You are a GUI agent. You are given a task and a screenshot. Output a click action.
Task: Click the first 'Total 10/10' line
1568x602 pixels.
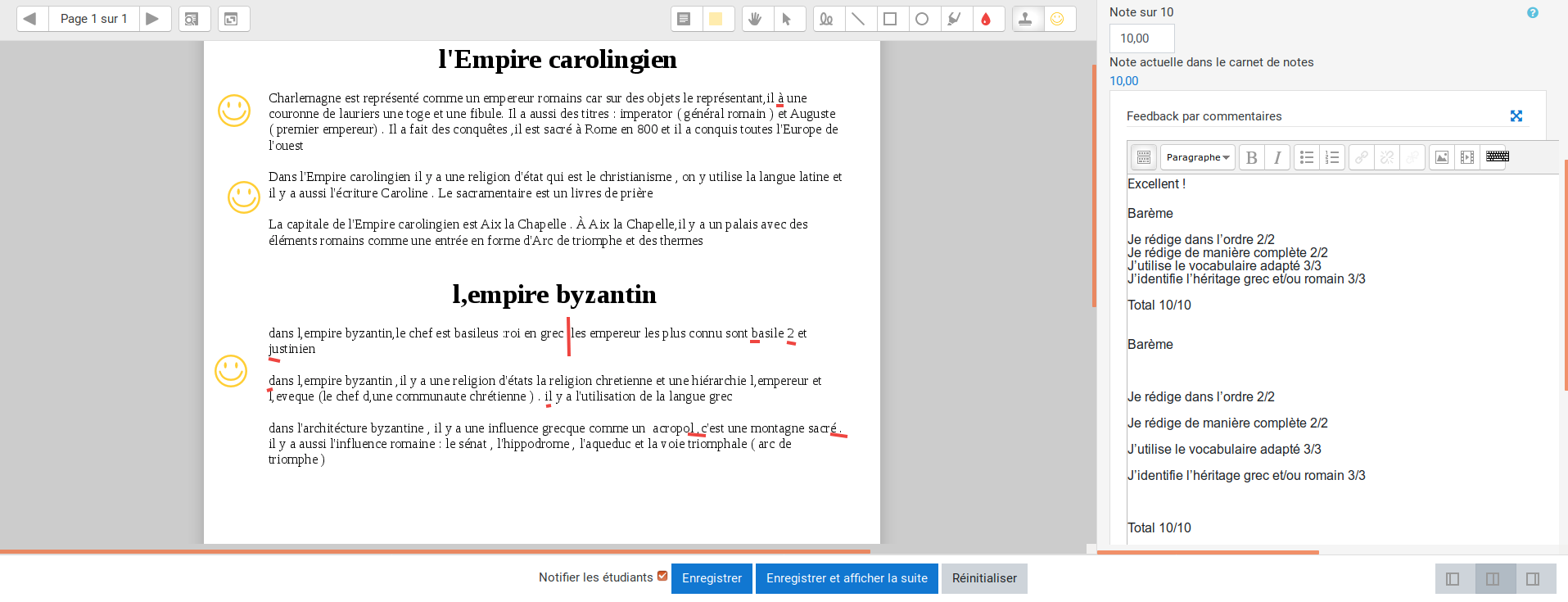[1159, 306]
